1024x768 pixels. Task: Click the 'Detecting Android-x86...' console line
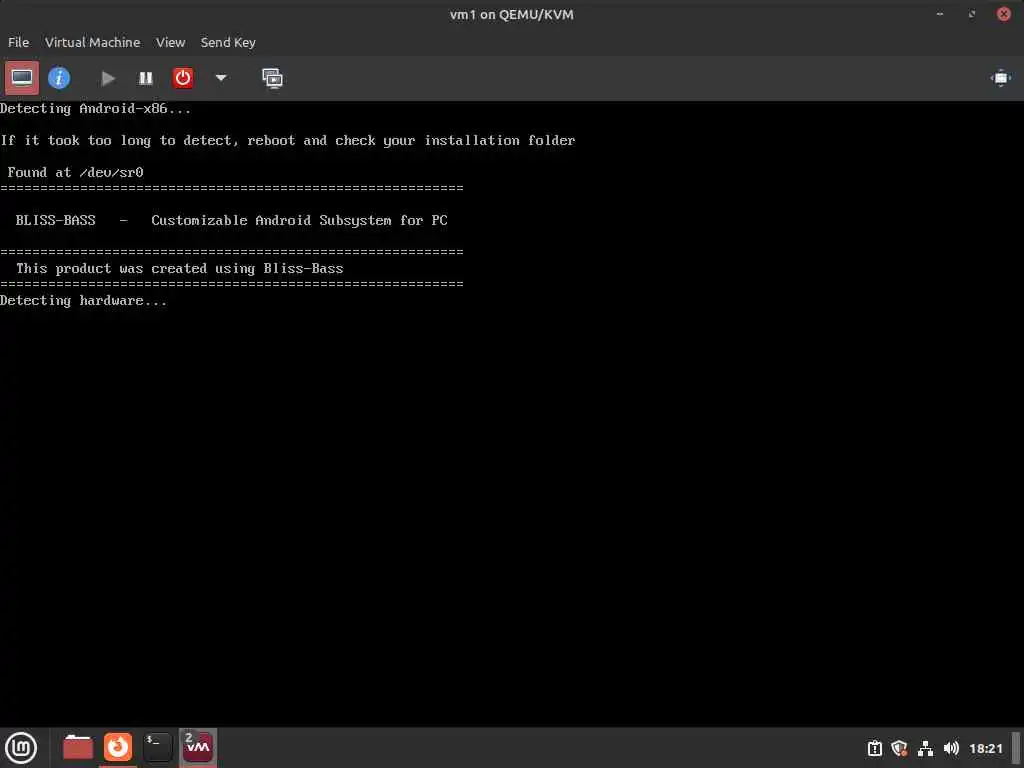(95, 109)
